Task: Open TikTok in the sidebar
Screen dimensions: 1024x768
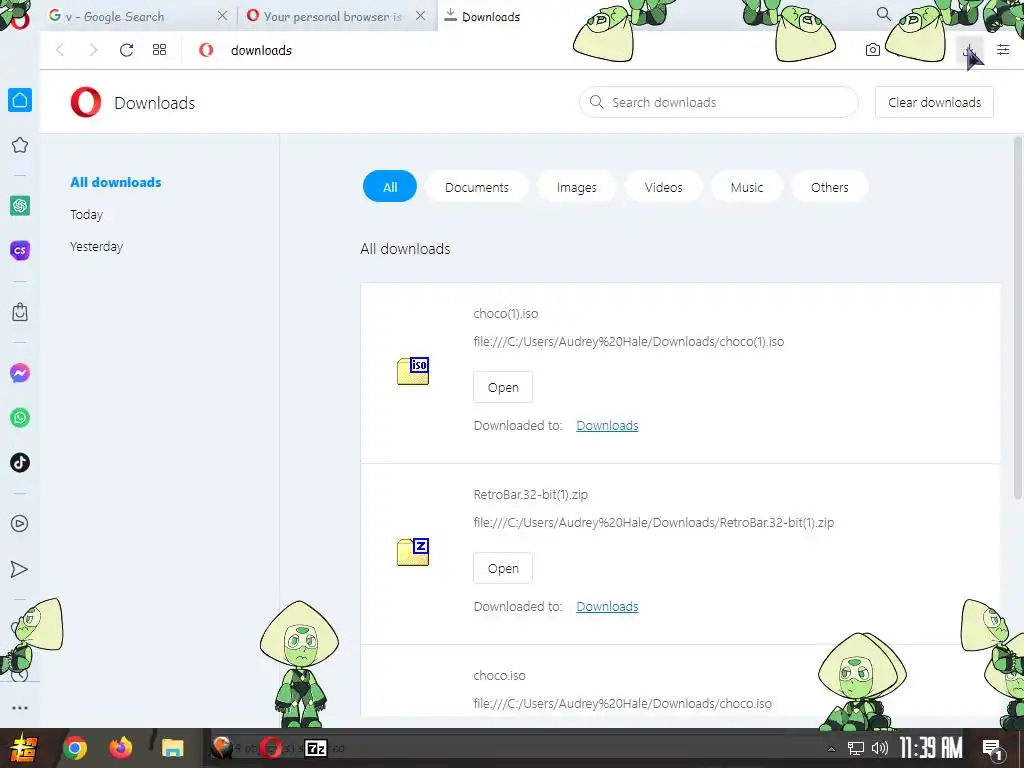Action: (20, 462)
